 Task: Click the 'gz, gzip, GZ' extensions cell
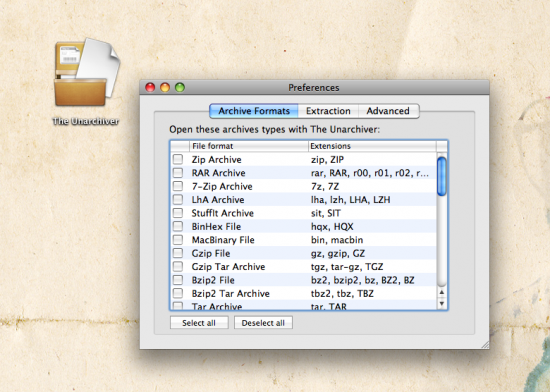point(338,253)
